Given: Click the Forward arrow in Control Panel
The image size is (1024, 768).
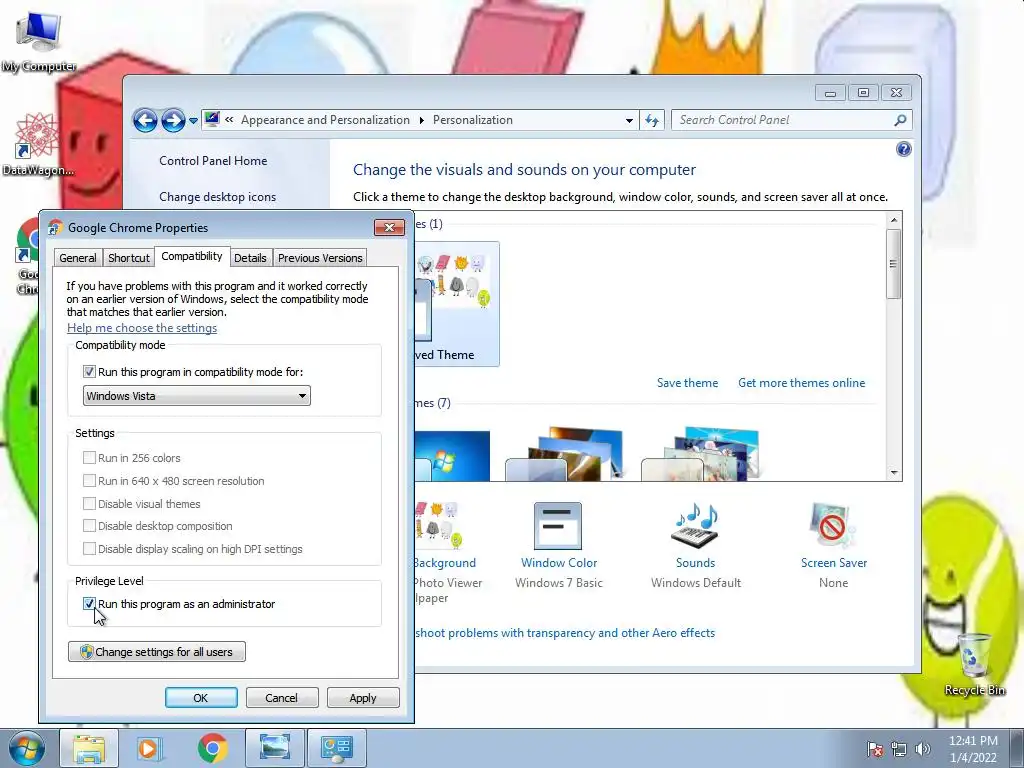Looking at the screenshot, I should [x=173, y=120].
